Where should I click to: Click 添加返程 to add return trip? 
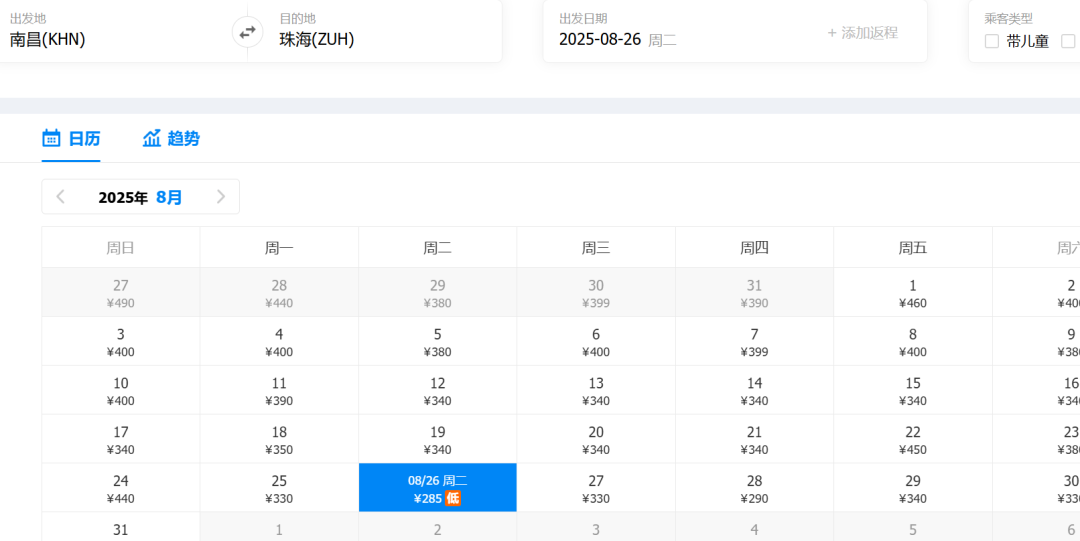(x=863, y=32)
